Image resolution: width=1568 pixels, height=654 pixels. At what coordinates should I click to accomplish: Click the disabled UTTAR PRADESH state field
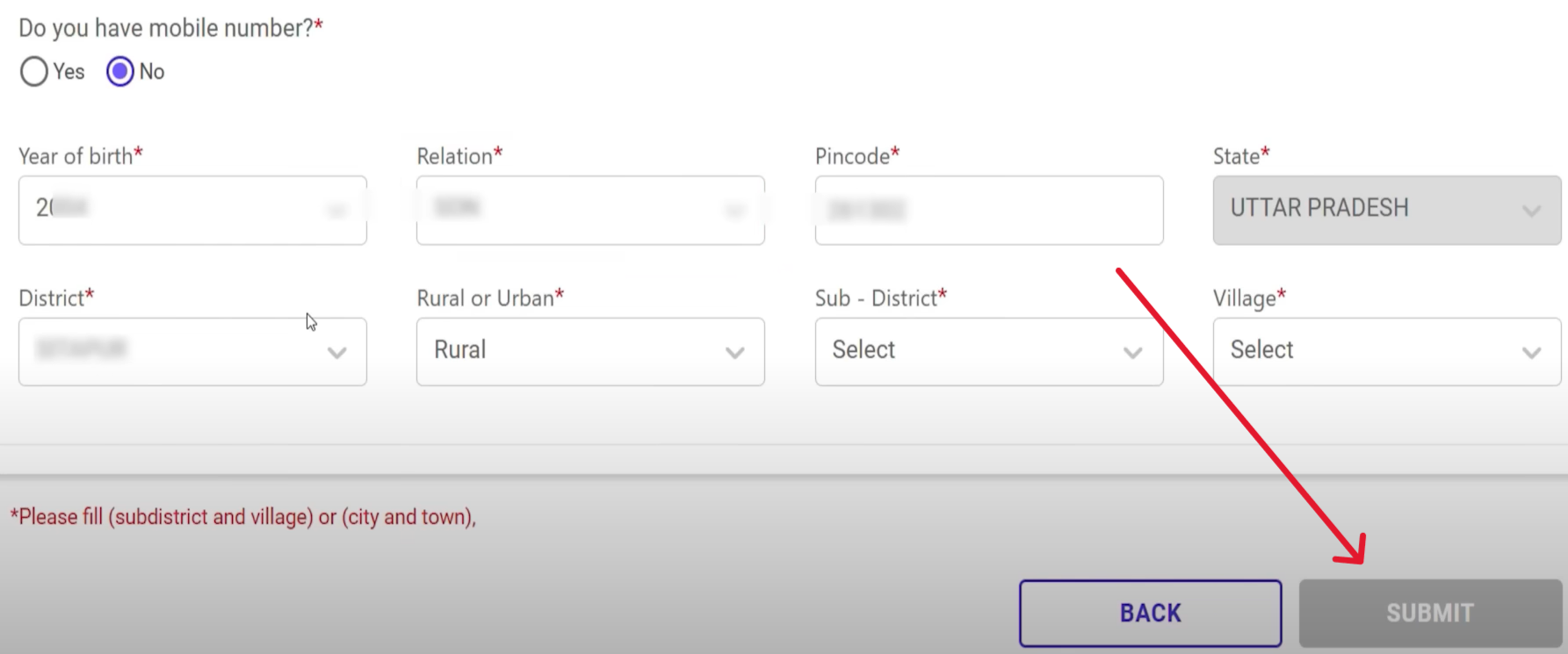coord(1386,211)
